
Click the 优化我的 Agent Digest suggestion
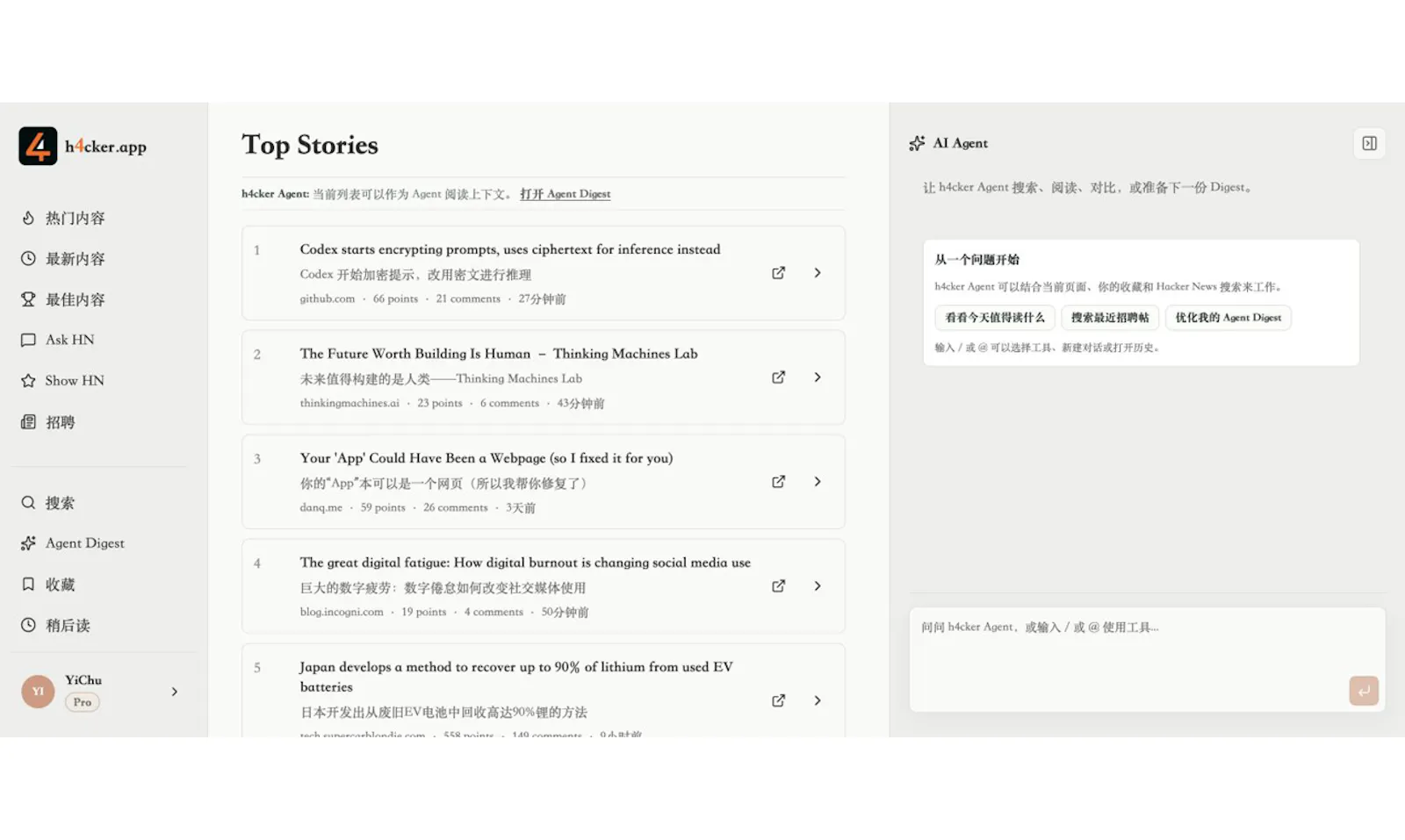(1228, 318)
